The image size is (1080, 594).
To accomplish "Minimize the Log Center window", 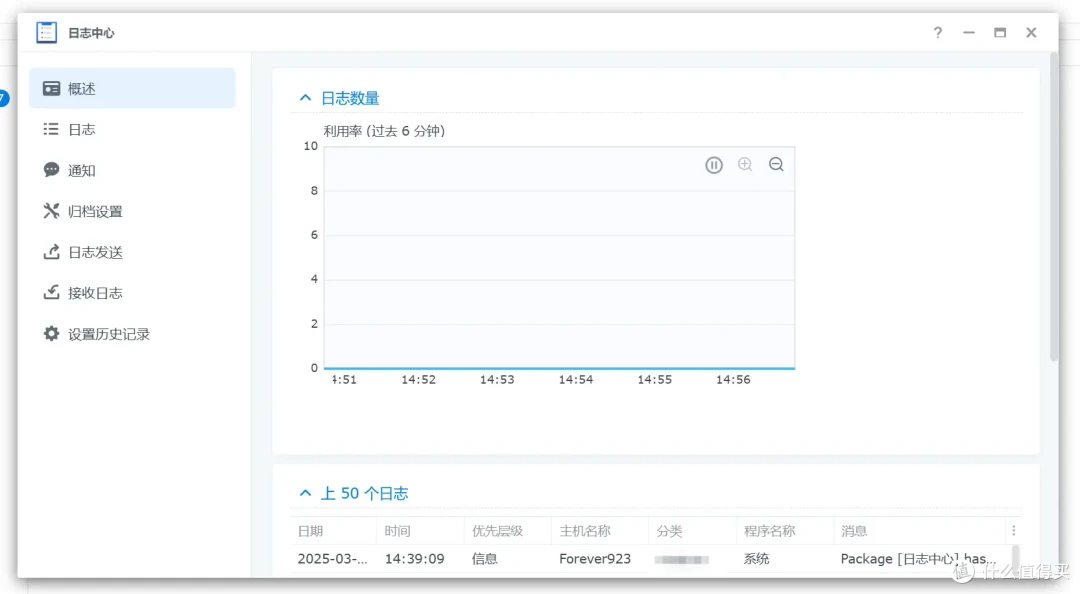I will tap(968, 32).
